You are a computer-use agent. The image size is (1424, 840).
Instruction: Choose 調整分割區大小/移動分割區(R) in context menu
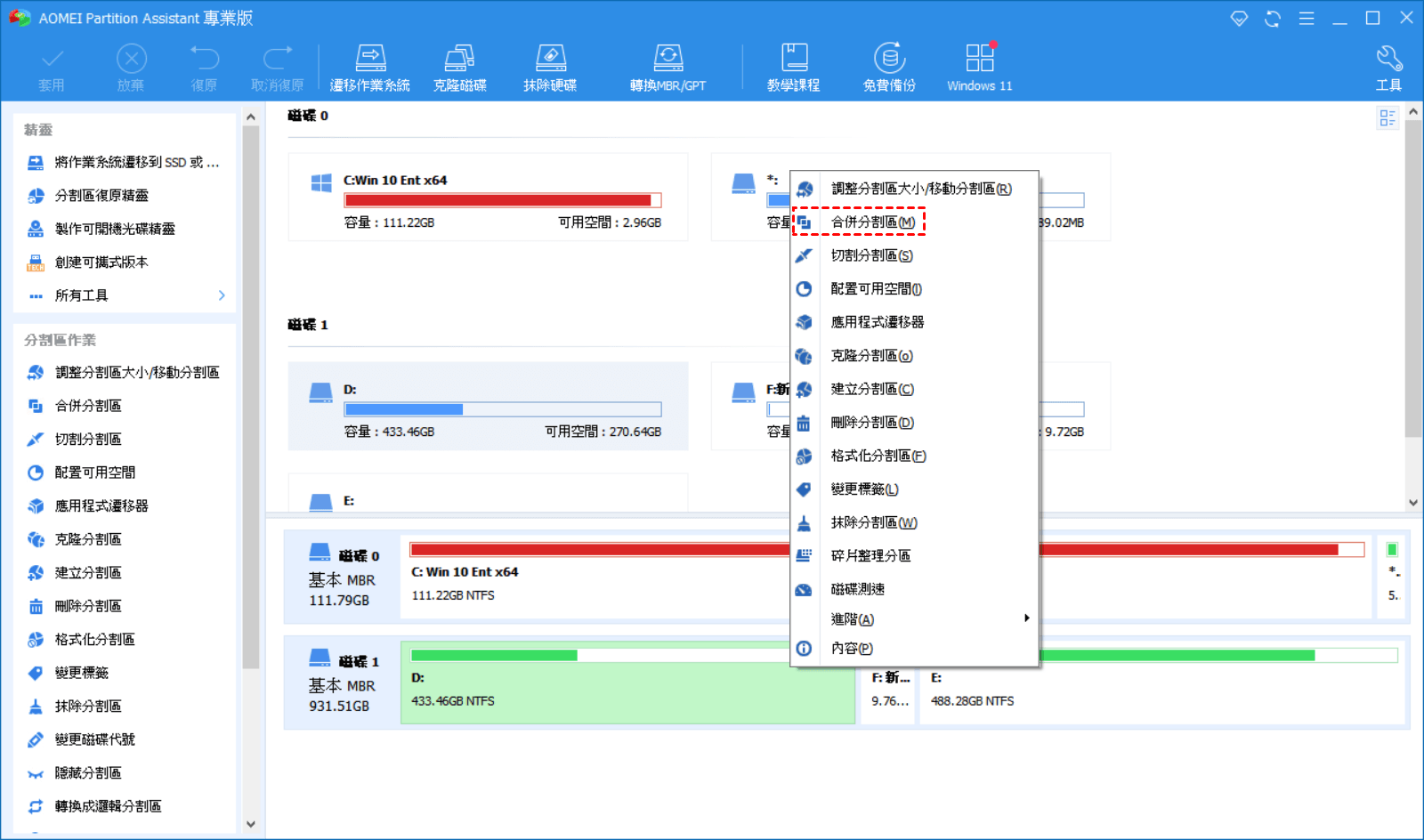[x=914, y=189]
